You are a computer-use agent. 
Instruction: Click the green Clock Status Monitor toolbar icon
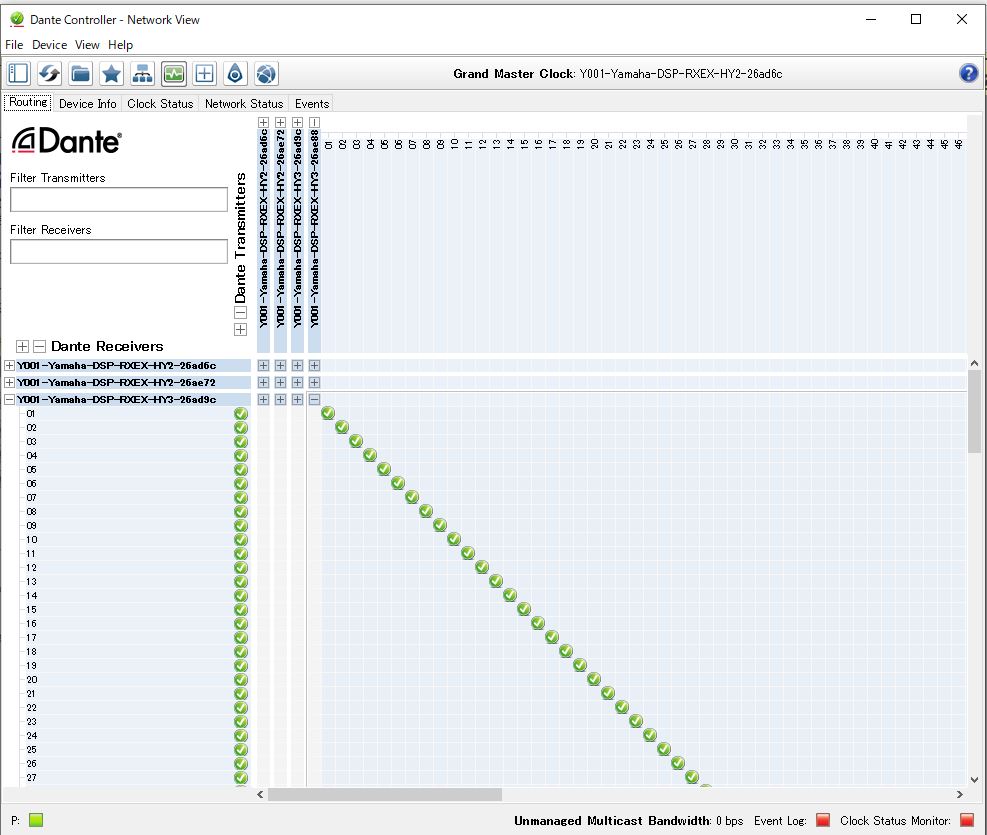click(173, 73)
